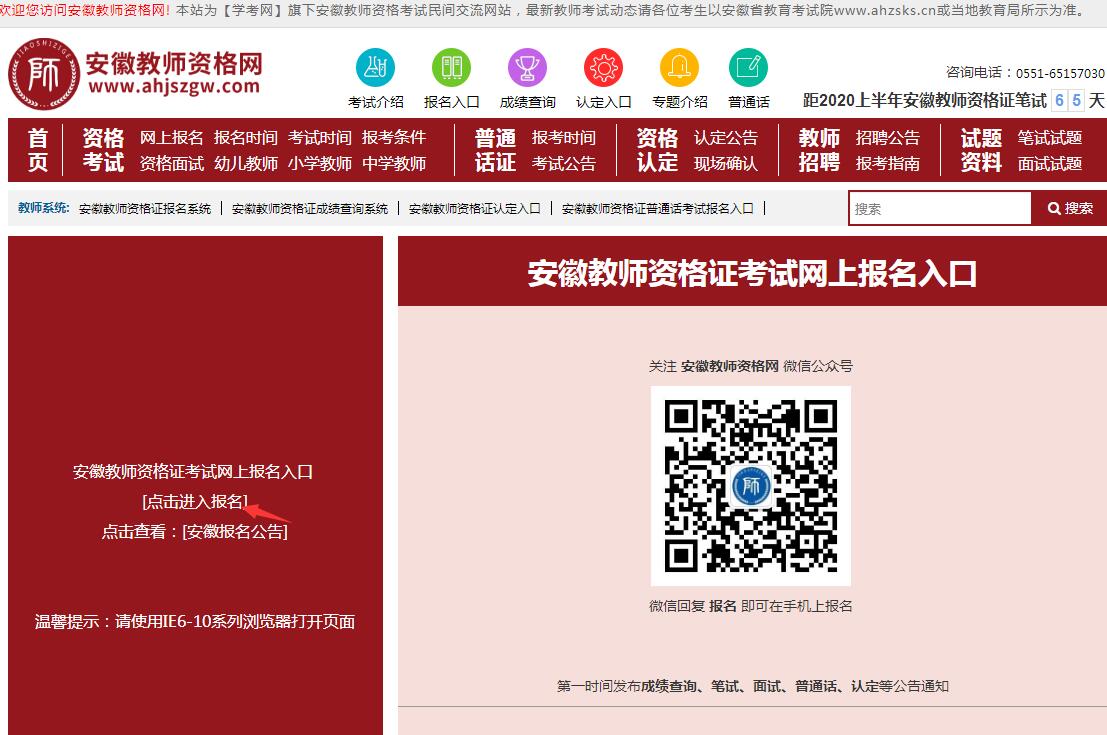
Task: Open 安徽教师资格证成绩查询系统 link
Action: point(310,208)
